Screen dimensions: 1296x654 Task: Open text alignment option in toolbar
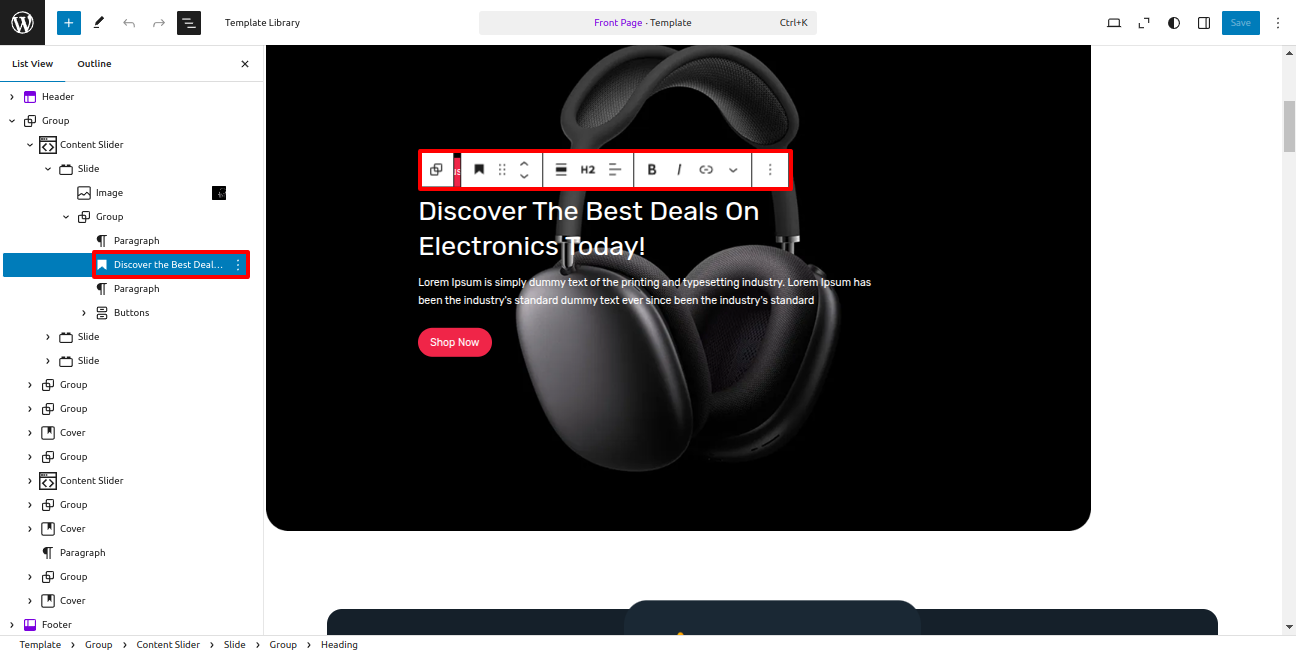tap(615, 170)
